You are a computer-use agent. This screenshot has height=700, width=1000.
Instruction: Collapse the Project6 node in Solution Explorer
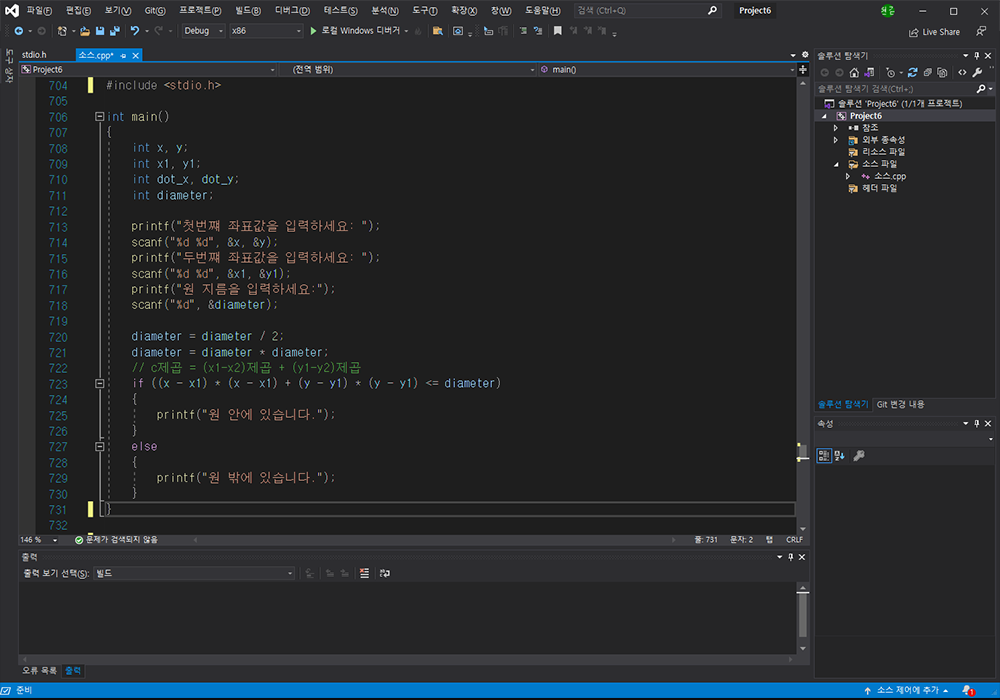pos(824,116)
